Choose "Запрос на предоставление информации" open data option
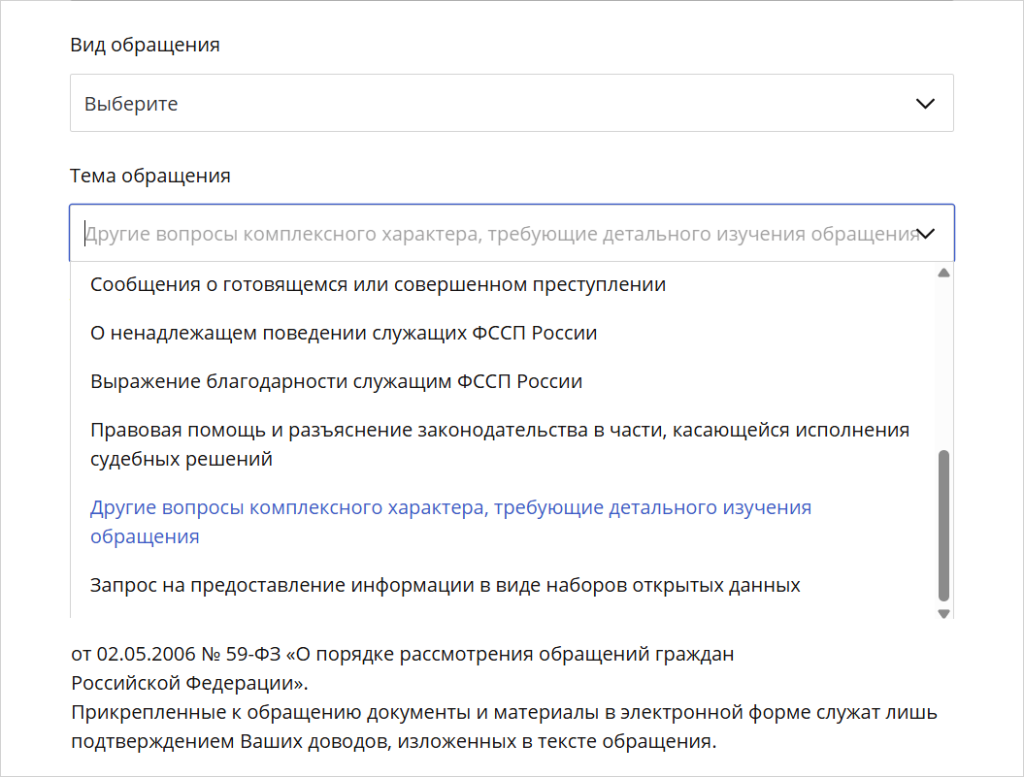 pos(445,585)
